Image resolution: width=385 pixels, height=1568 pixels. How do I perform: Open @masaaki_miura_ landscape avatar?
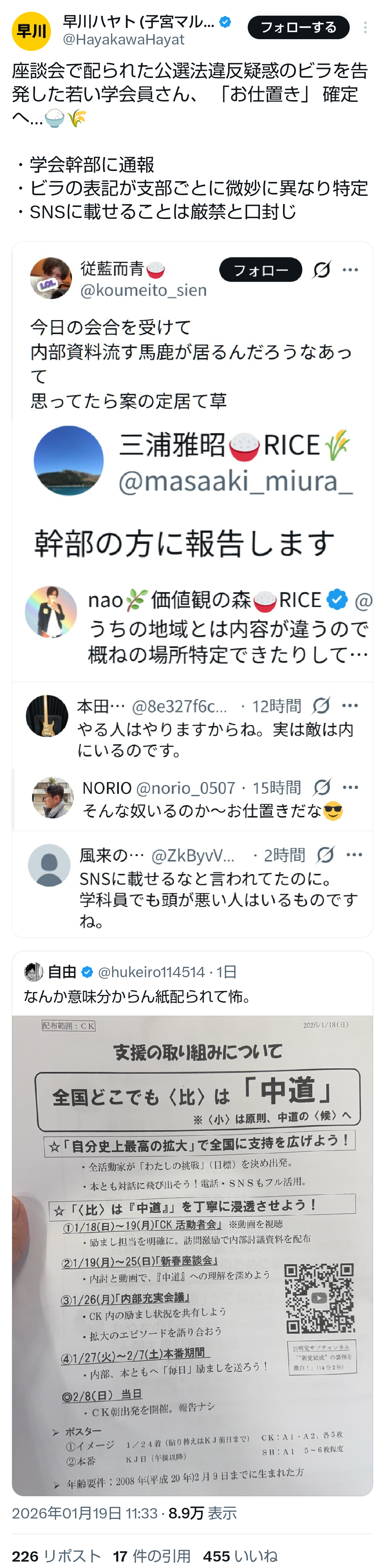click(x=68, y=460)
